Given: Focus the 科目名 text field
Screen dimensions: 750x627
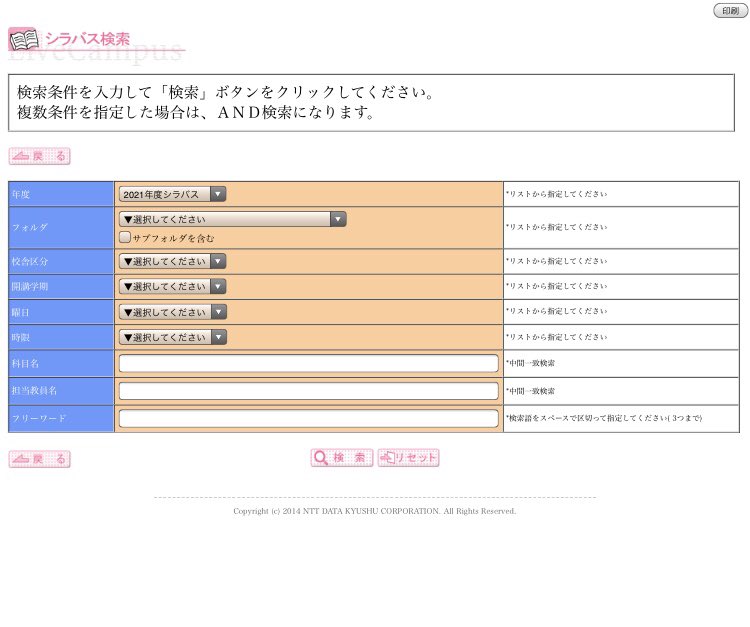Looking at the screenshot, I should pyautogui.click(x=309, y=363).
